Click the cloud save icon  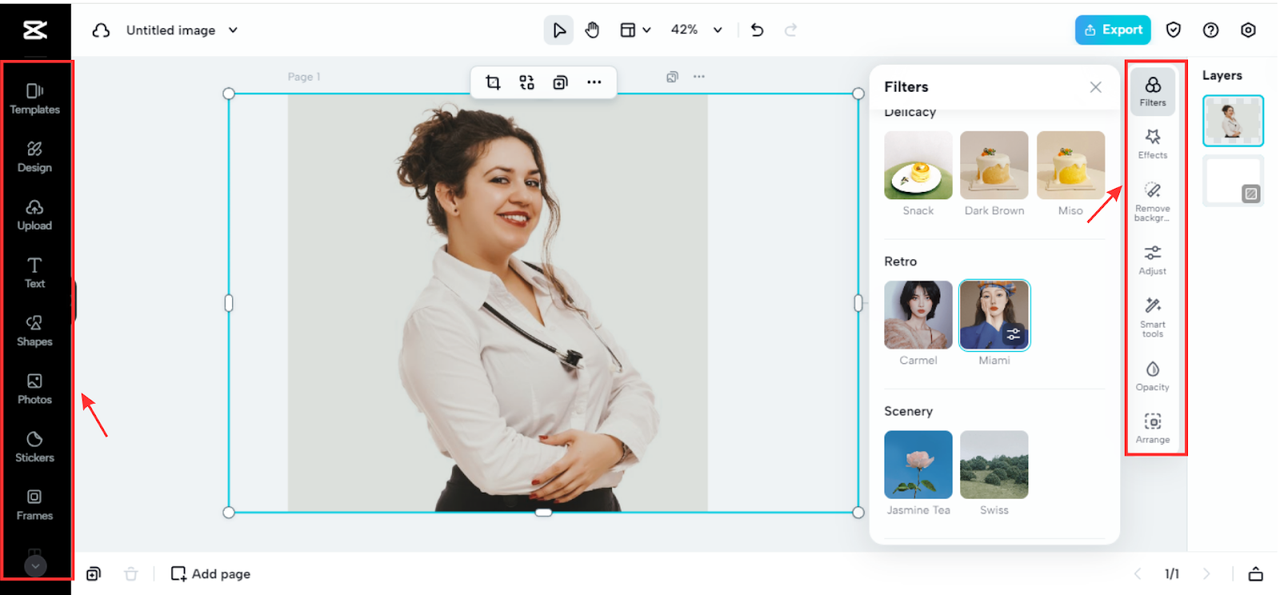[x=101, y=30]
